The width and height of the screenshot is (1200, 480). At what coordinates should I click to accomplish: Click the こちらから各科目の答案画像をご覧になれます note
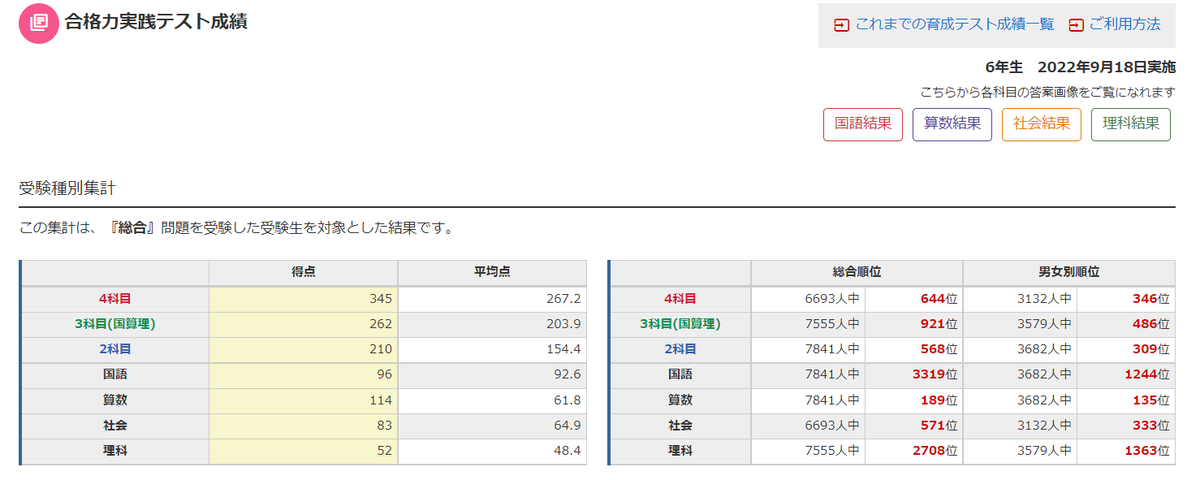(x=1048, y=92)
